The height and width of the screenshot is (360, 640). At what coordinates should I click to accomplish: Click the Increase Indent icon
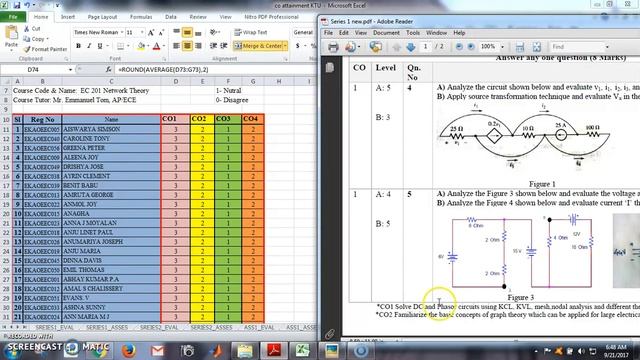(224, 46)
